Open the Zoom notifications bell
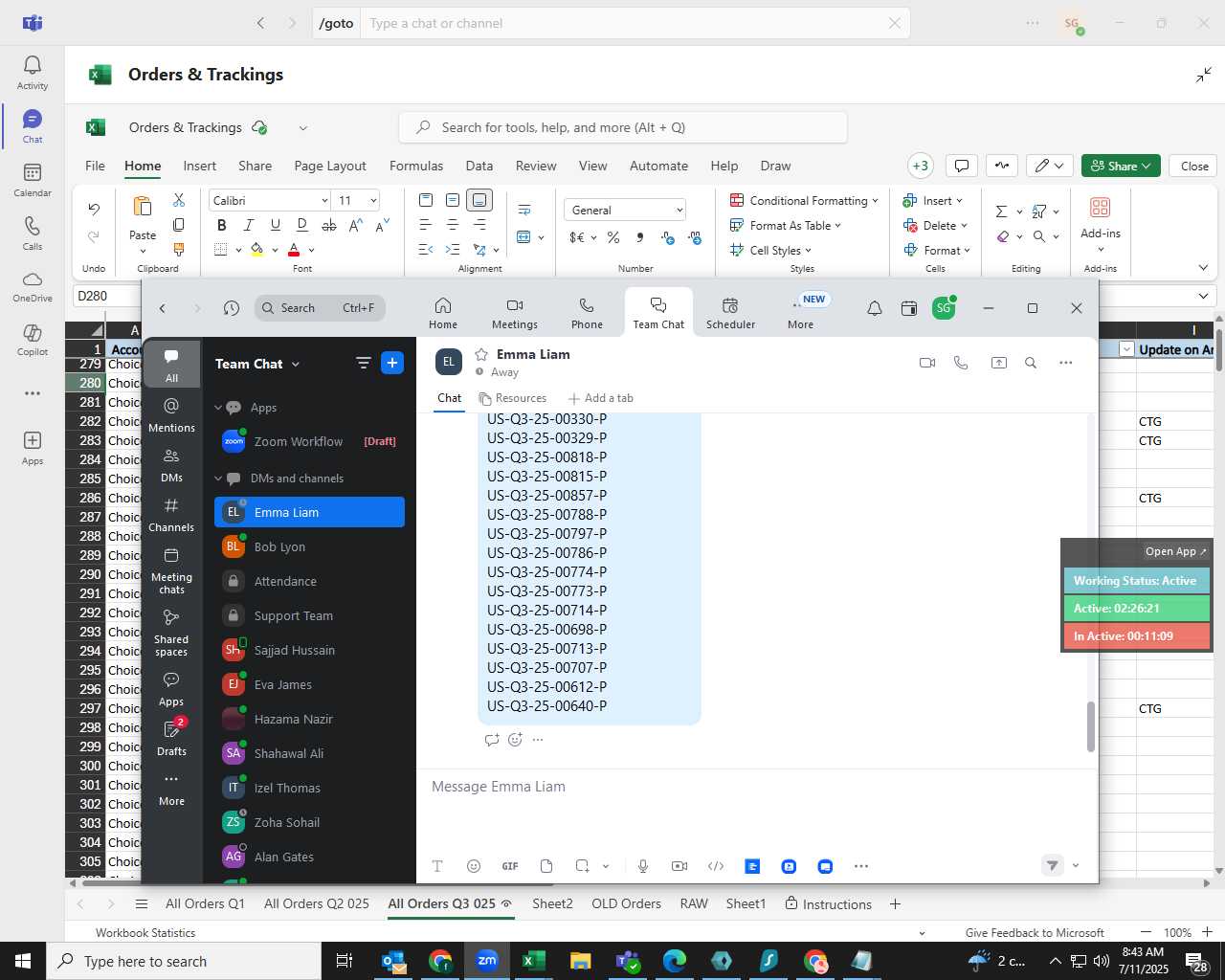This screenshot has width=1225, height=980. click(x=875, y=308)
